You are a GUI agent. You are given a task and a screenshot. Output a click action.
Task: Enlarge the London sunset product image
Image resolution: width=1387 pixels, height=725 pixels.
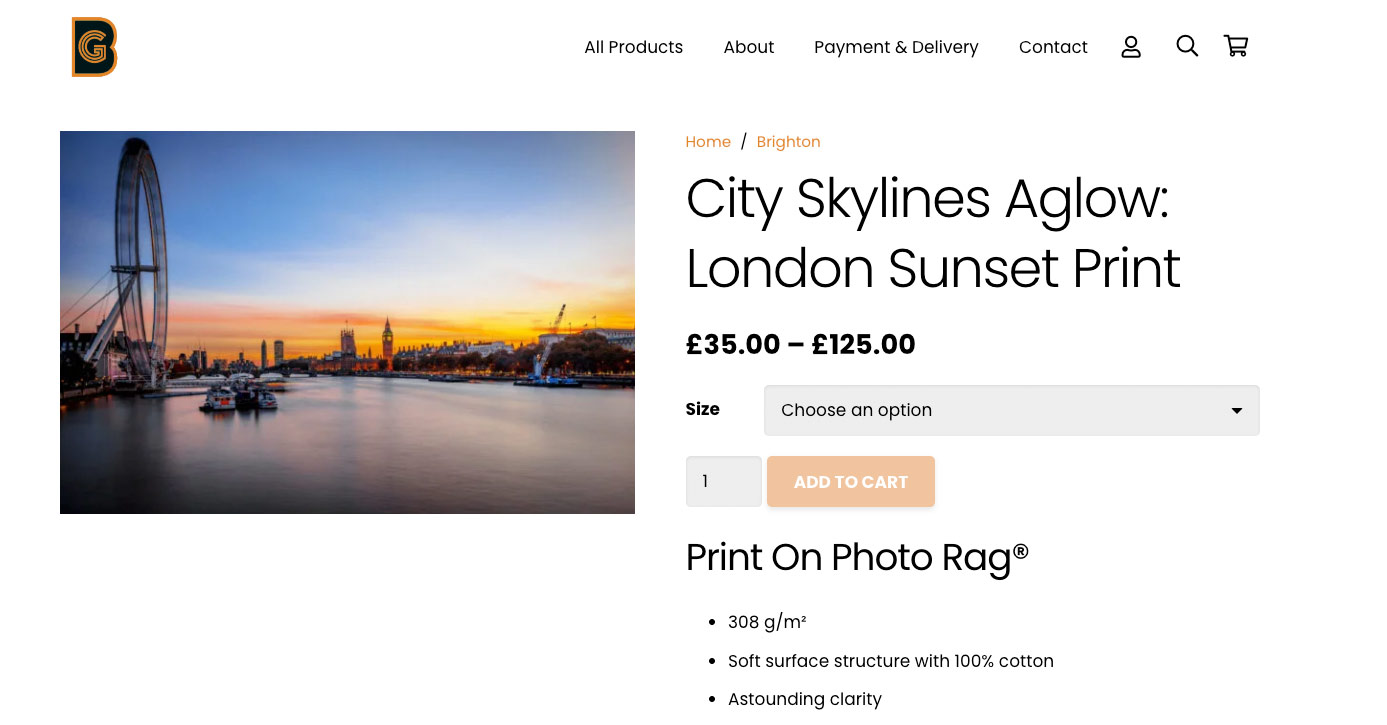[x=347, y=322]
